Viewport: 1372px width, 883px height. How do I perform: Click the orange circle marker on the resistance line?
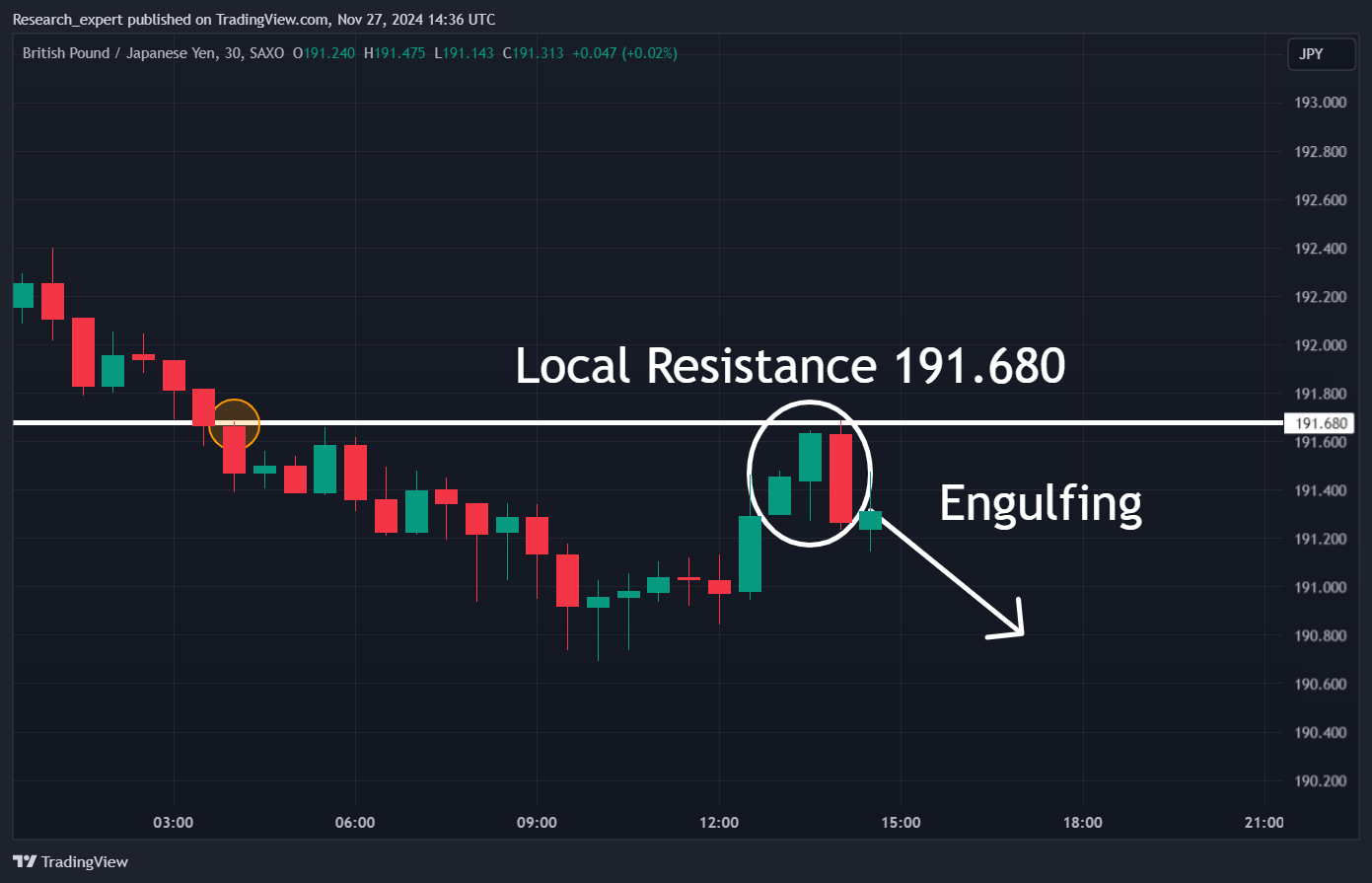234,424
